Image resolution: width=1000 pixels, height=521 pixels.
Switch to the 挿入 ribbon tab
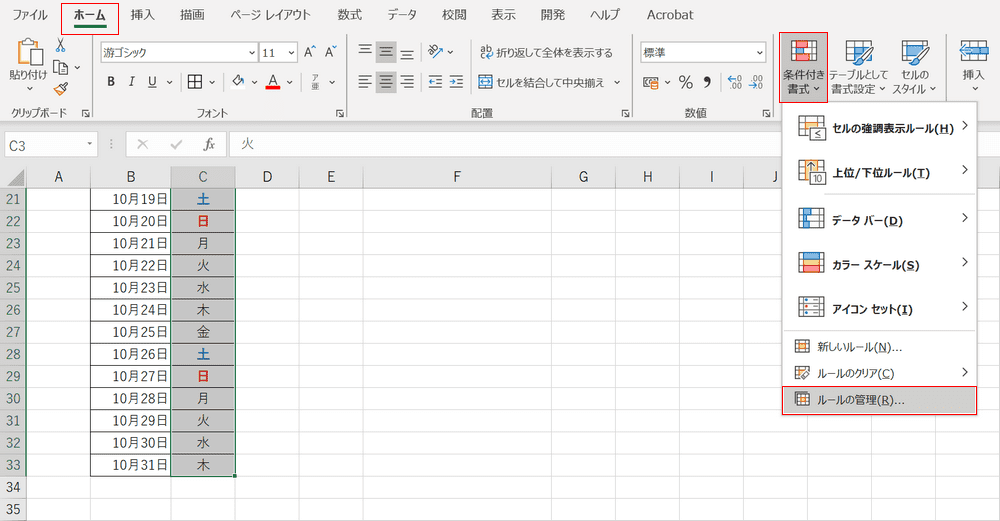[143, 15]
